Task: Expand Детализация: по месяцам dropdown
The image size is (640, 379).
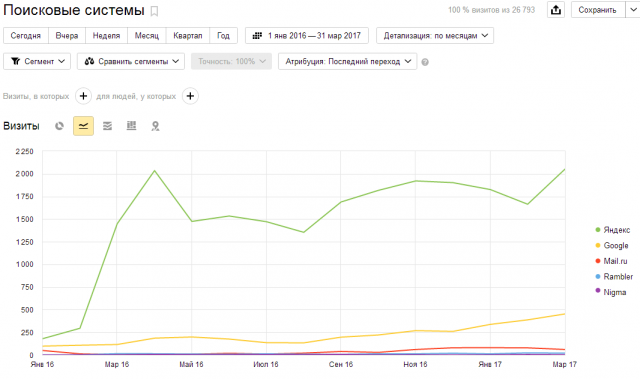Action: [x=435, y=35]
